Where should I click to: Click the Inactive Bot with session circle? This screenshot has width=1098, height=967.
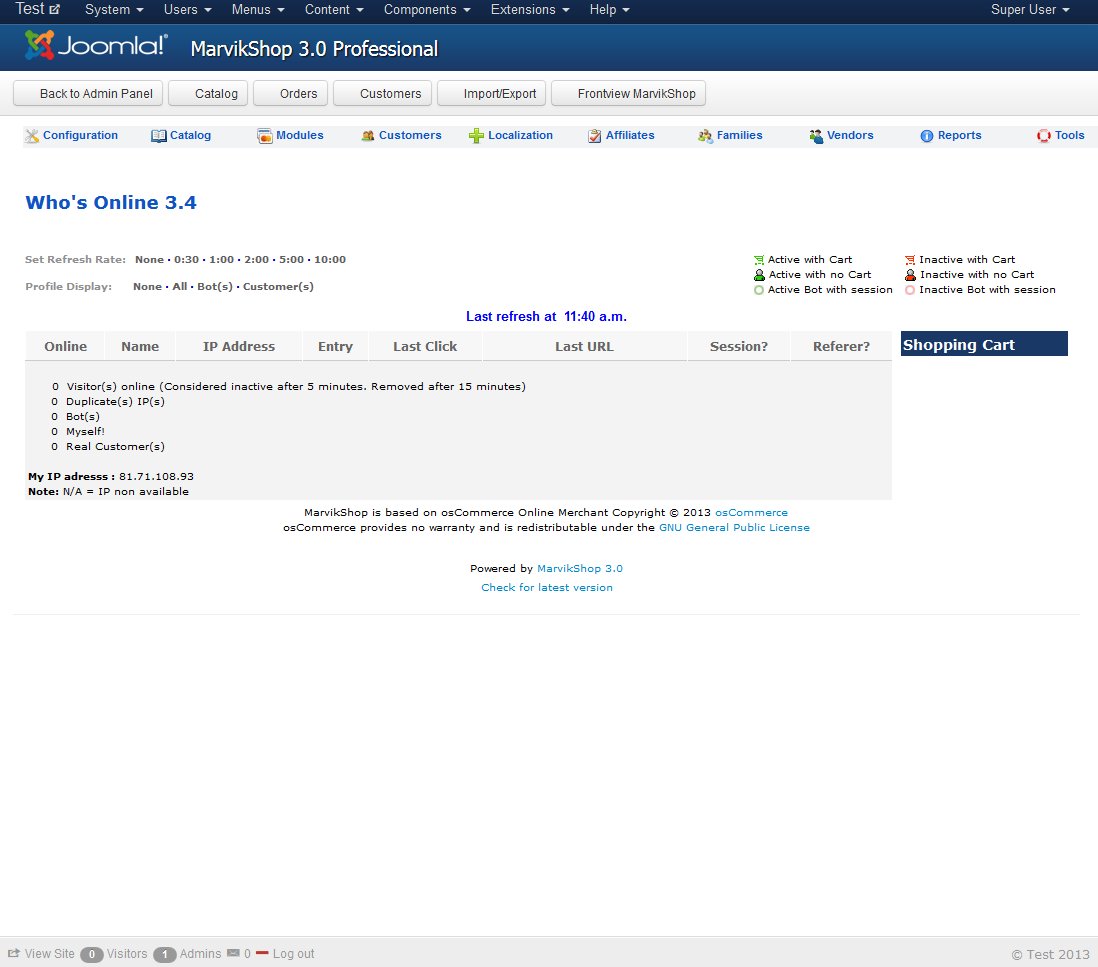point(910,290)
